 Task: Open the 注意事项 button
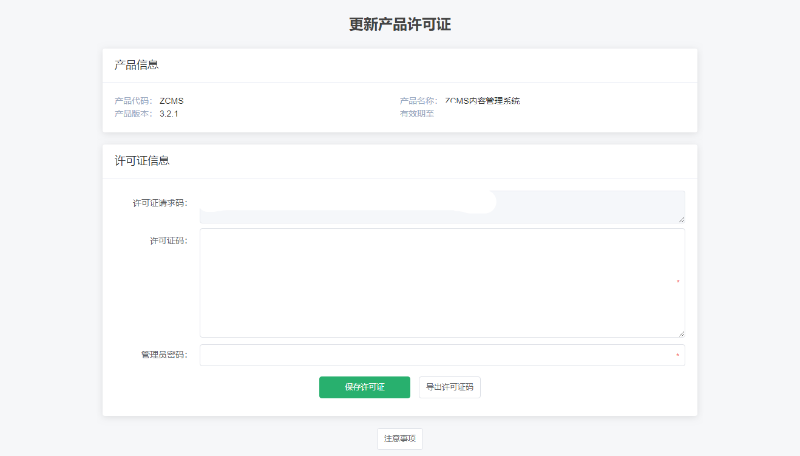399,439
